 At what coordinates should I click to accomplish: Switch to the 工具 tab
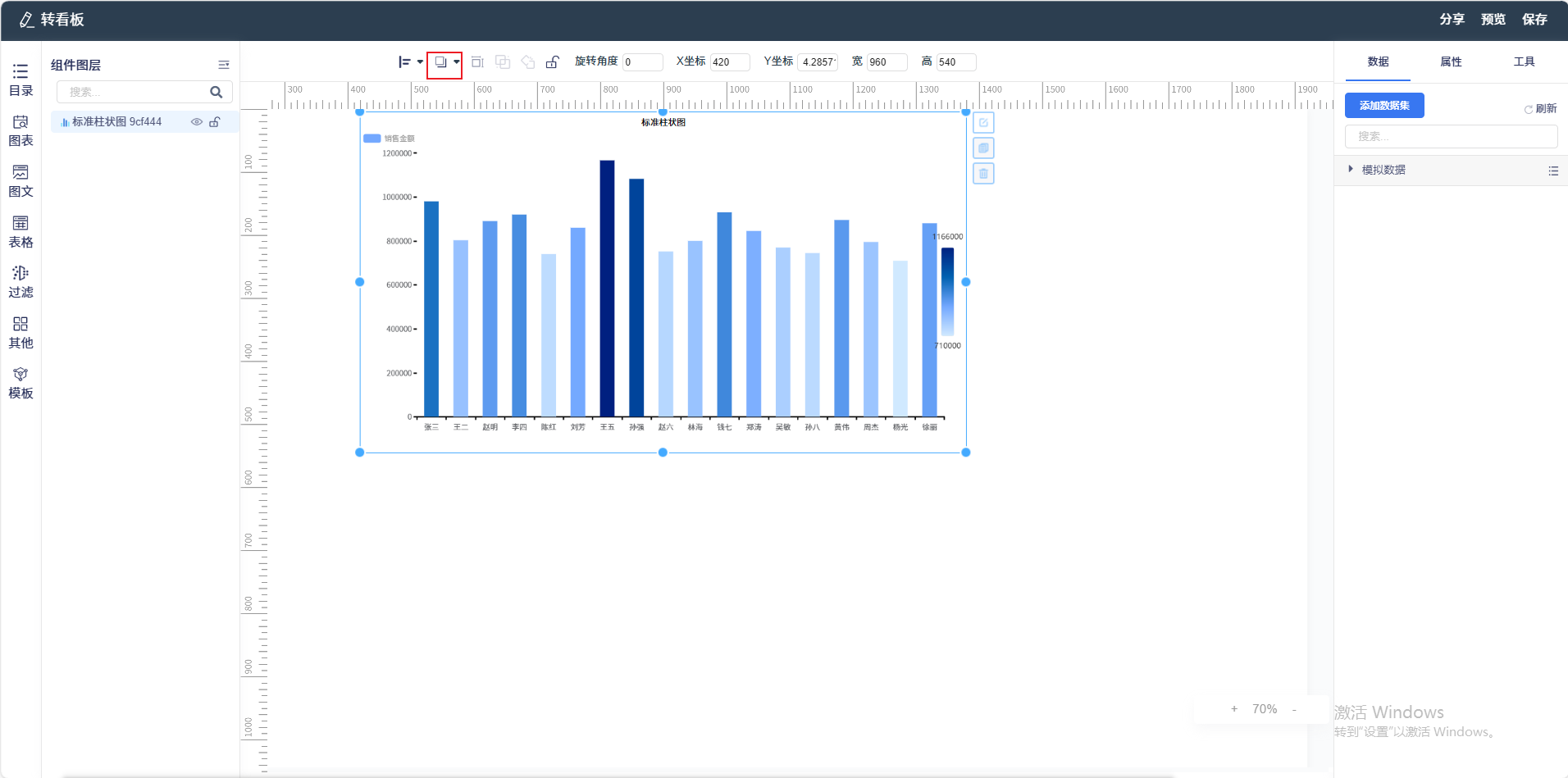pyautogui.click(x=1524, y=62)
